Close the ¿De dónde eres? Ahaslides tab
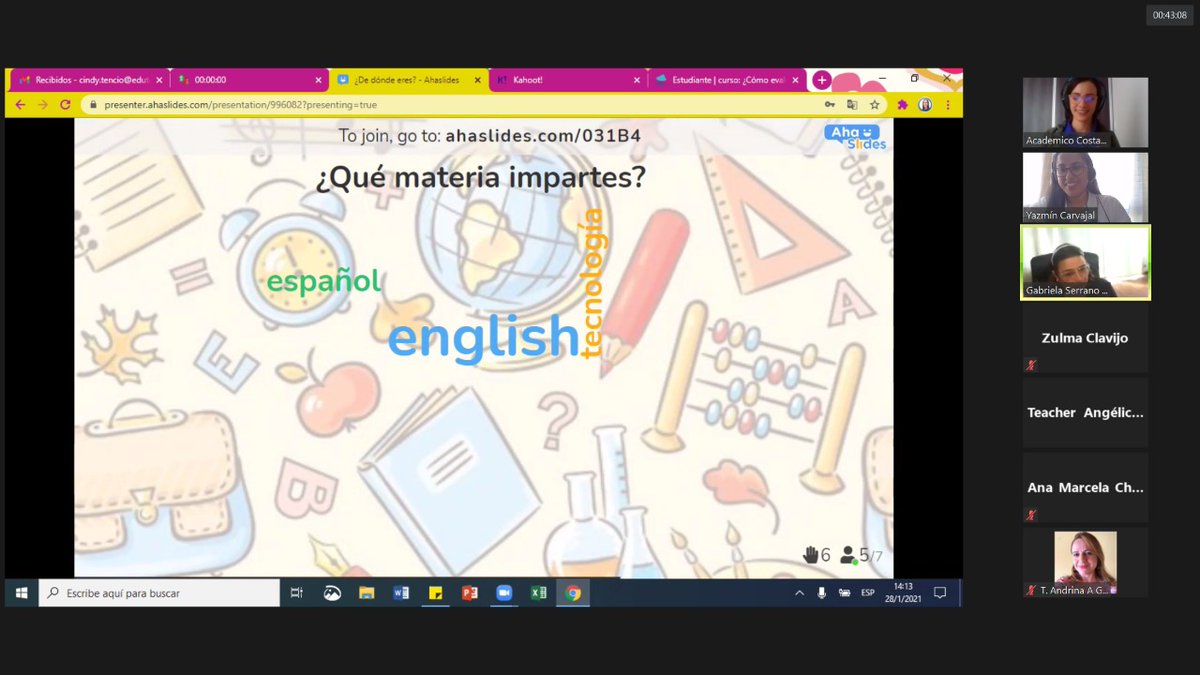This screenshot has width=1200, height=675. [479, 80]
